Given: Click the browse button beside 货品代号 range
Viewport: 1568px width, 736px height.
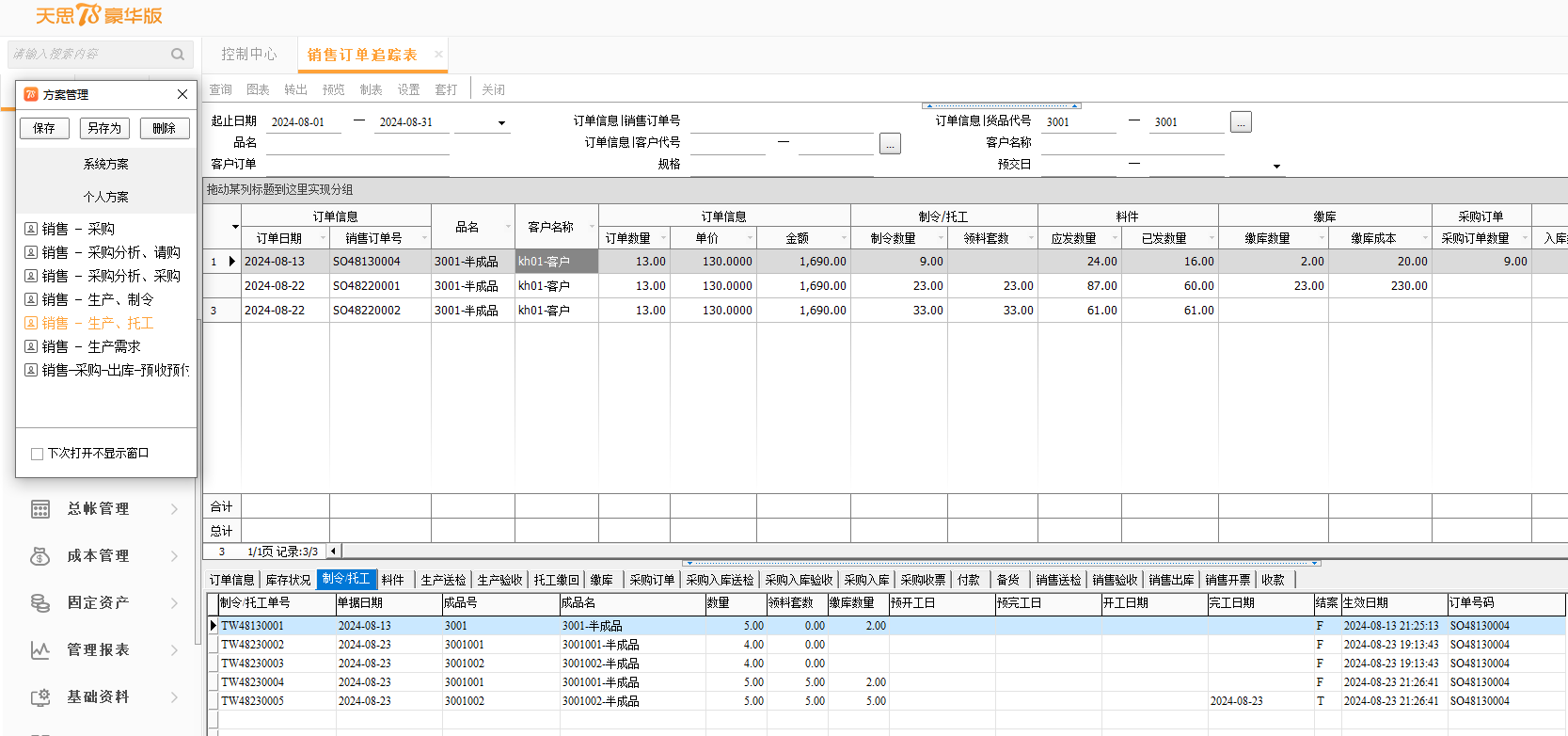Looking at the screenshot, I should [x=1241, y=122].
